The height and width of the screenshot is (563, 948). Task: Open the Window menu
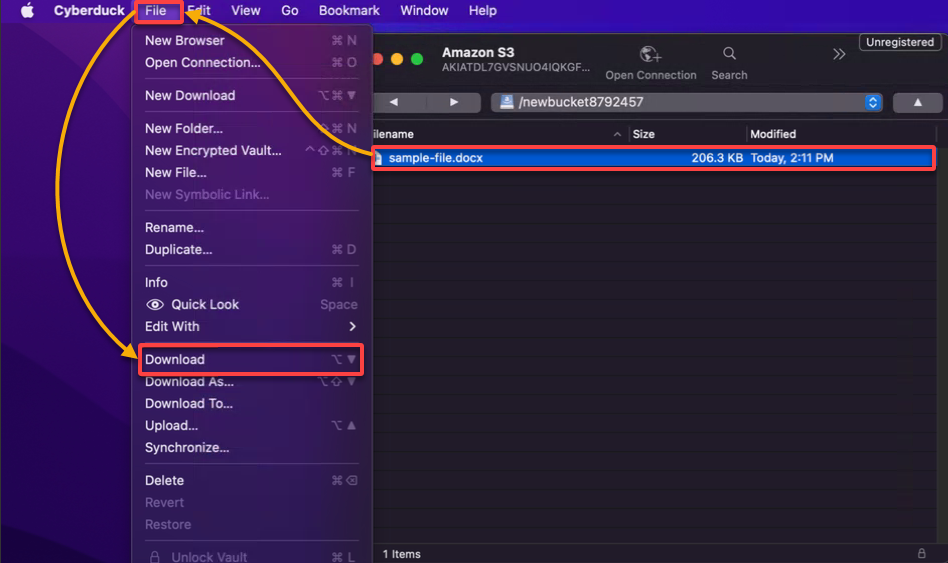tap(424, 10)
